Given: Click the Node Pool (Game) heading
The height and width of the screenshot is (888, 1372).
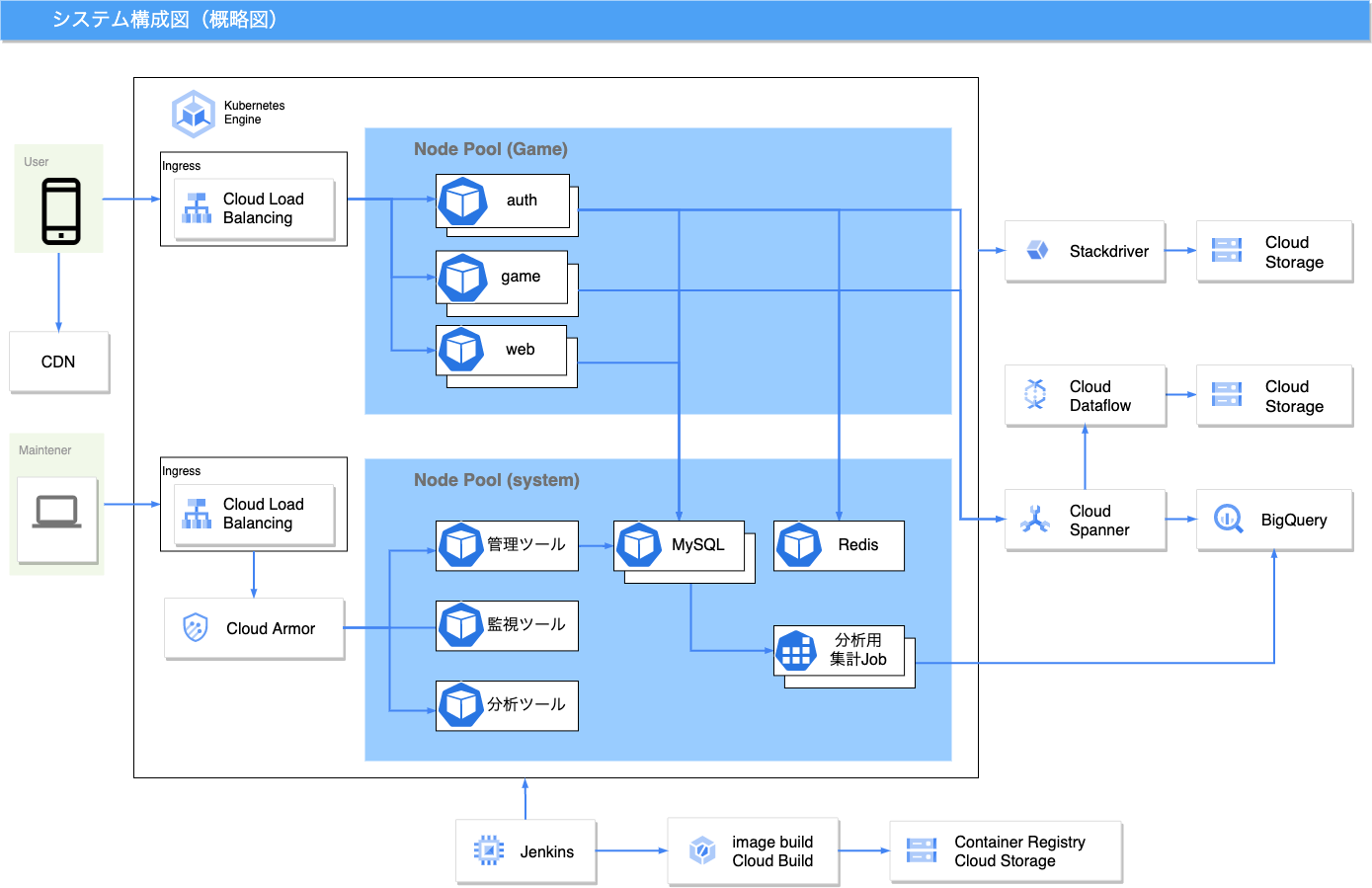Looking at the screenshot, I should point(491,149).
